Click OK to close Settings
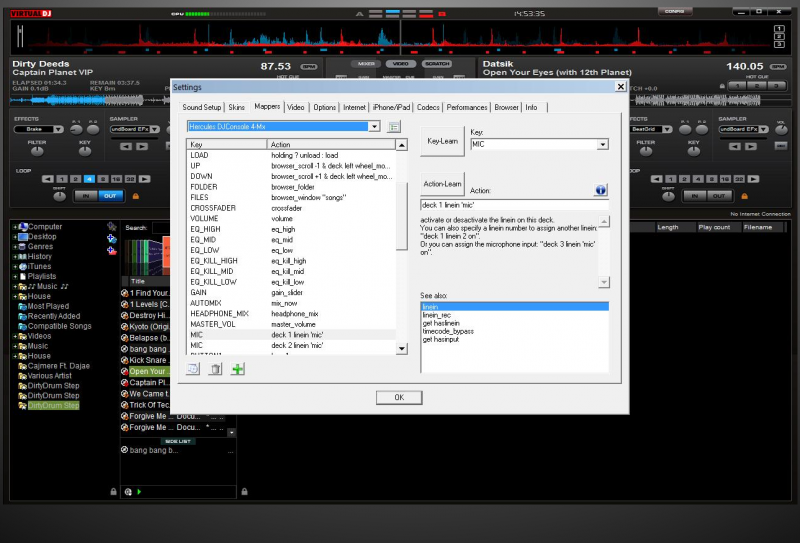 tap(399, 397)
